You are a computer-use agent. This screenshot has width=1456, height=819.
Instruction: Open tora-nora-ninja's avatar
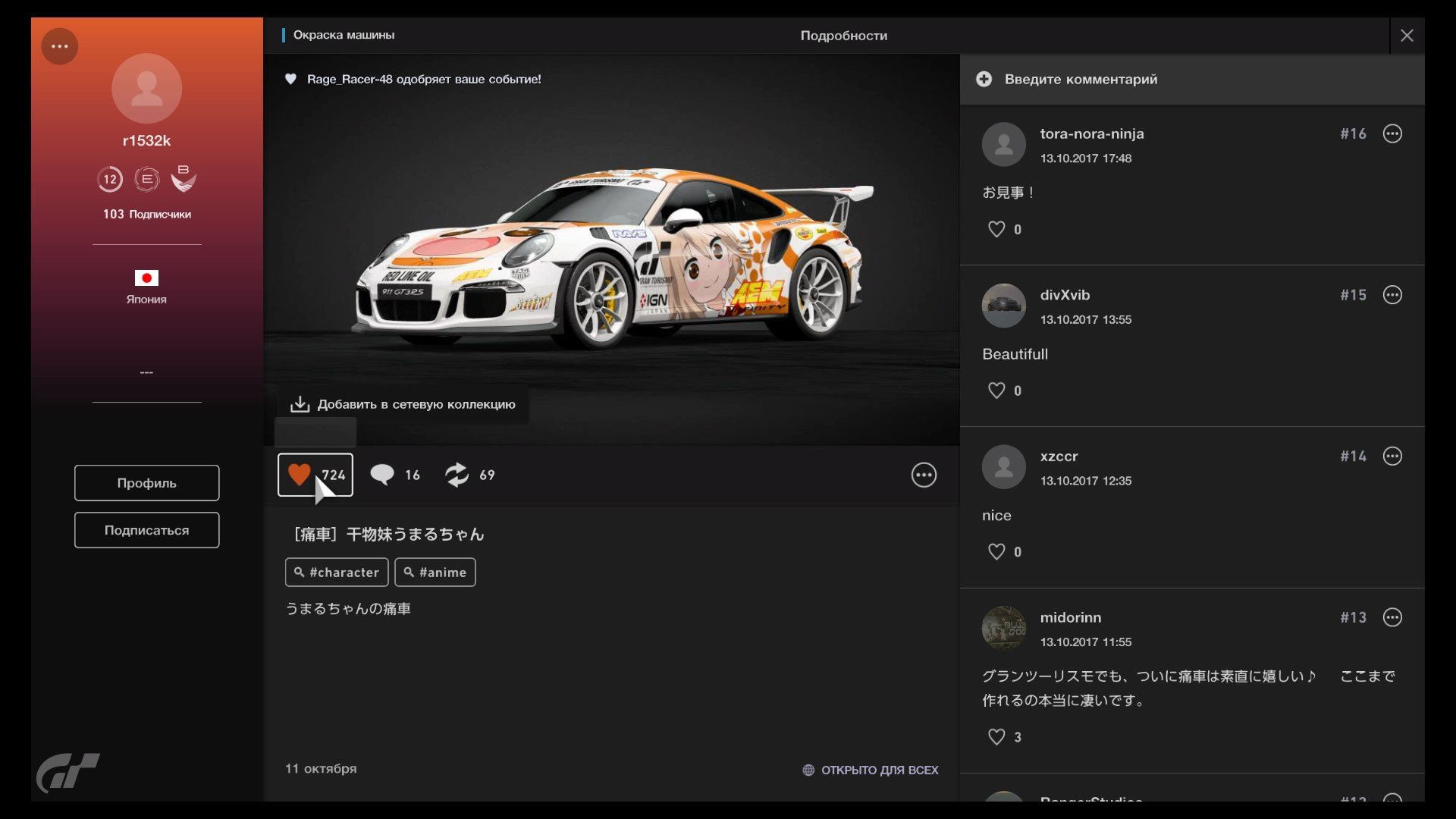click(x=1004, y=144)
